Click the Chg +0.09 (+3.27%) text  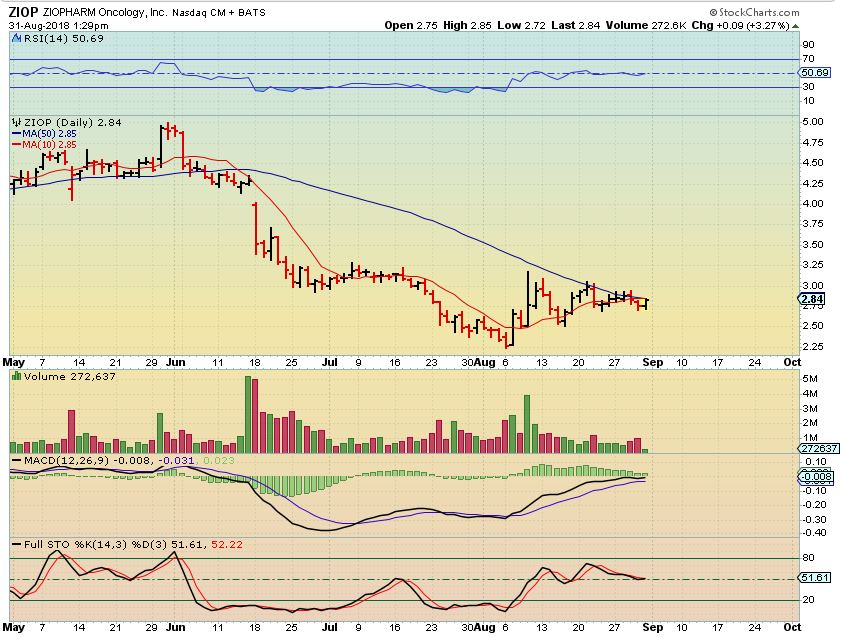pos(741,25)
